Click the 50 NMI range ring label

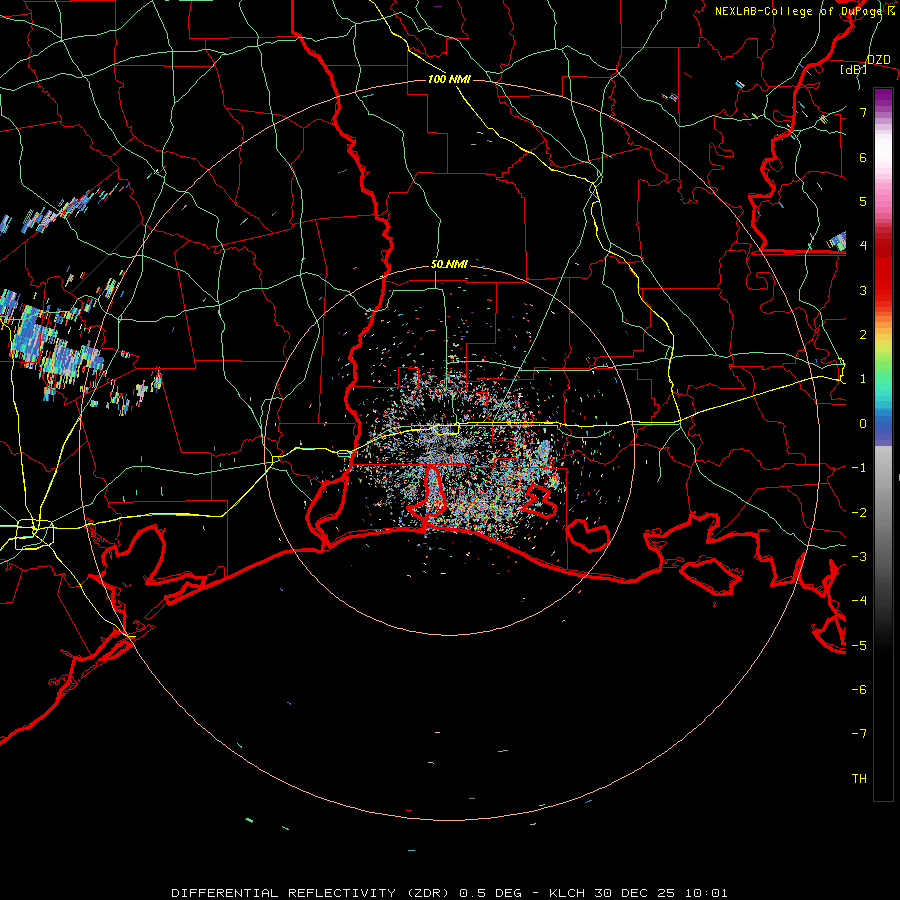tap(449, 264)
